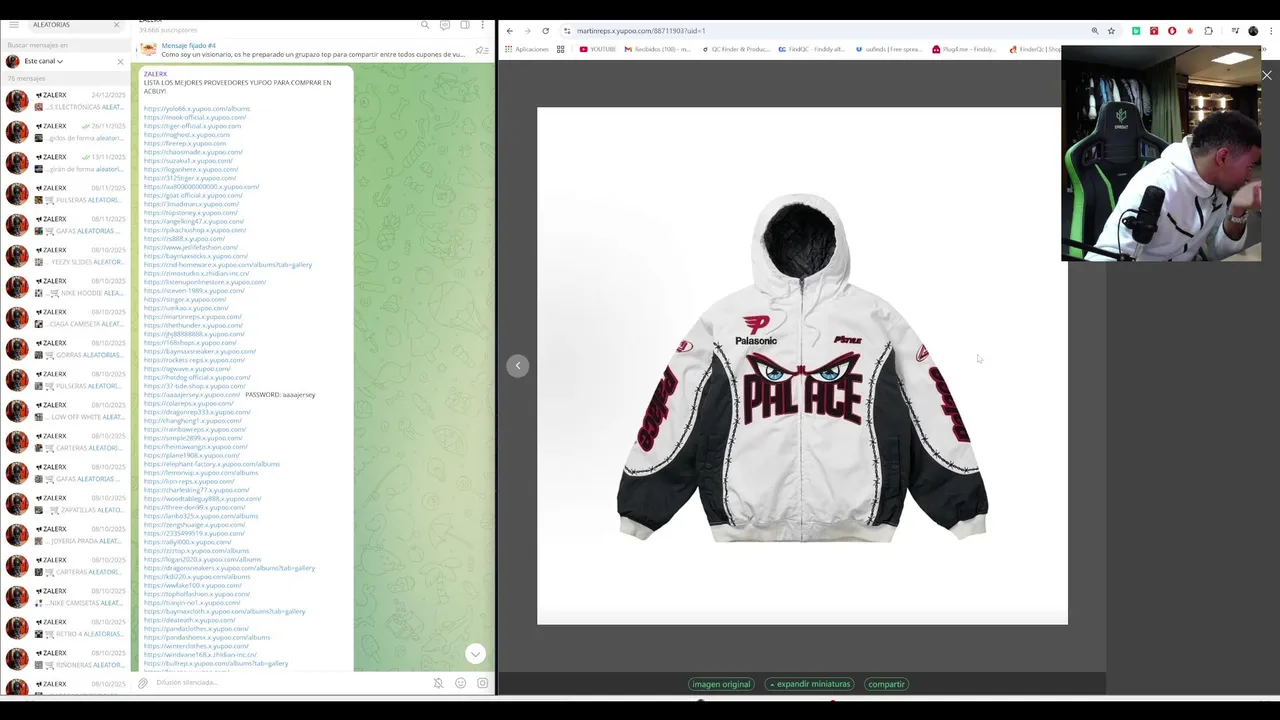Click the 'expandir miniaturas' button
This screenshot has width=1280, height=720.
click(809, 684)
